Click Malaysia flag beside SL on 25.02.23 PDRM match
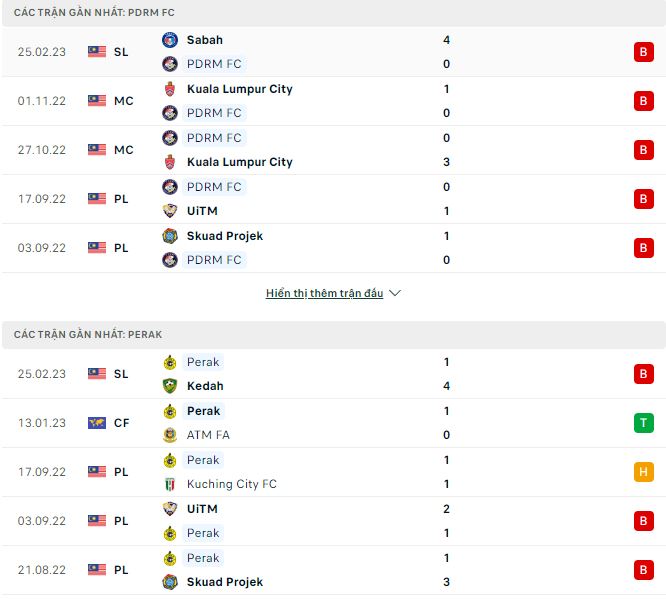Image resolution: width=666 pixels, height=599 pixels. tap(97, 52)
